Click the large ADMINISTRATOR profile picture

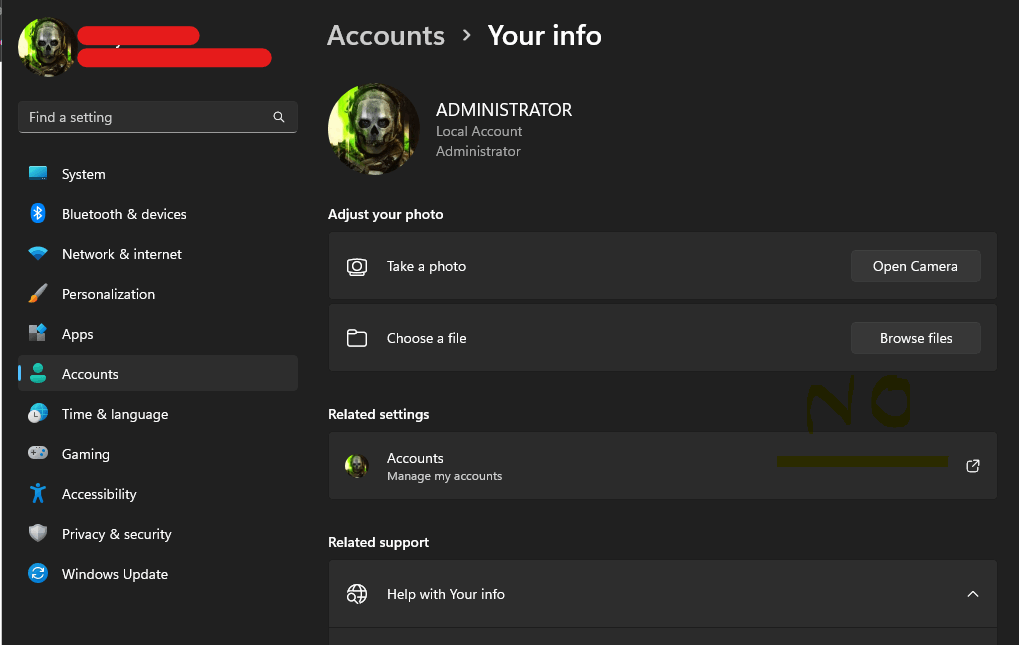pyautogui.click(x=374, y=129)
